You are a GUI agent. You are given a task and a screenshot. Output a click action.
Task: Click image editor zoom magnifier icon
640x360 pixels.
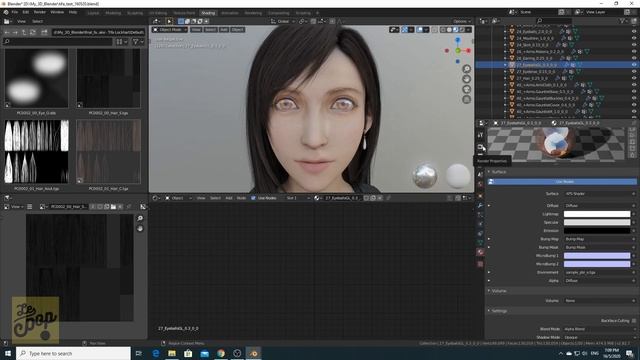click(x=140, y=218)
